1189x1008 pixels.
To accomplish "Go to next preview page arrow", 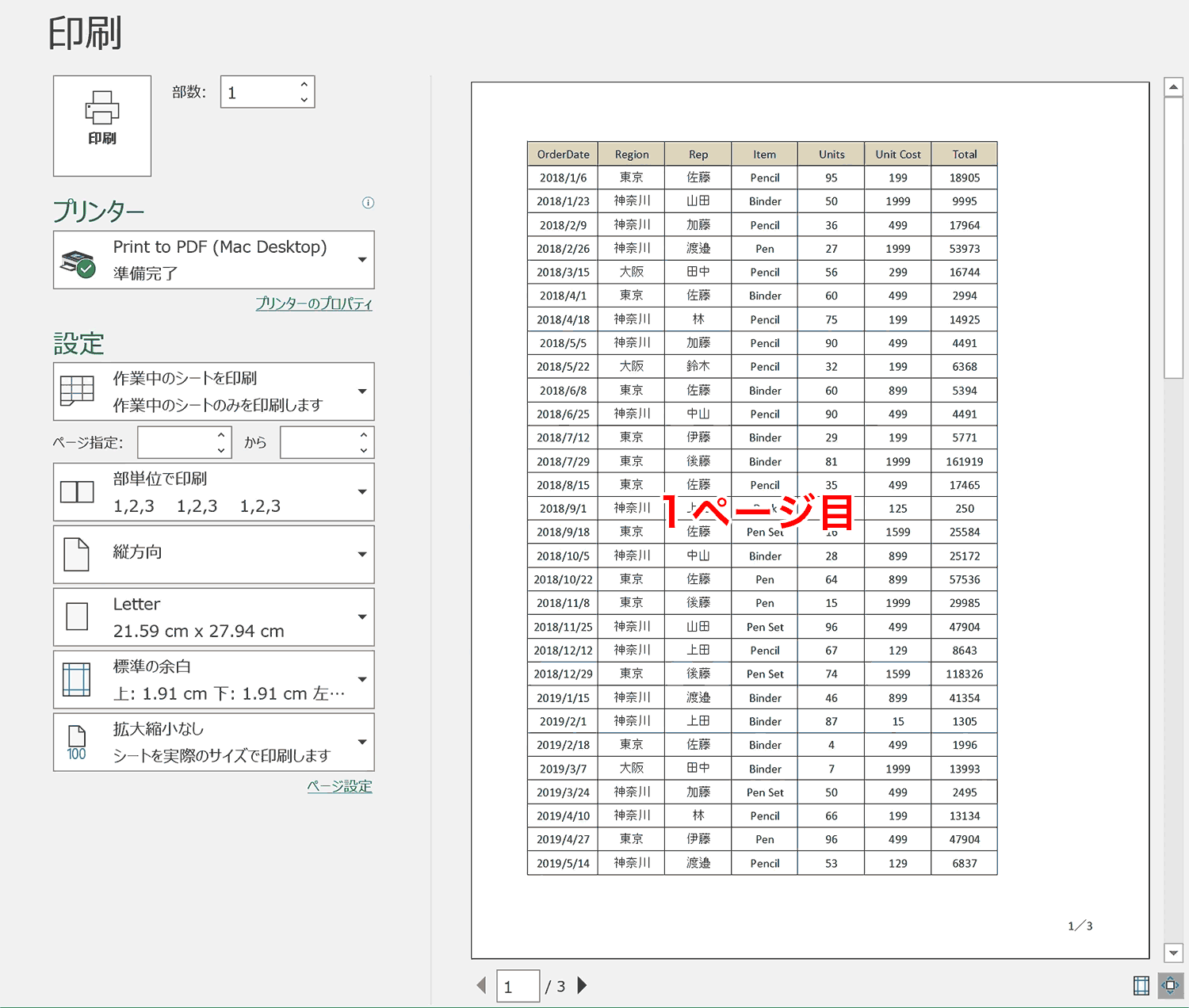I will 583,986.
